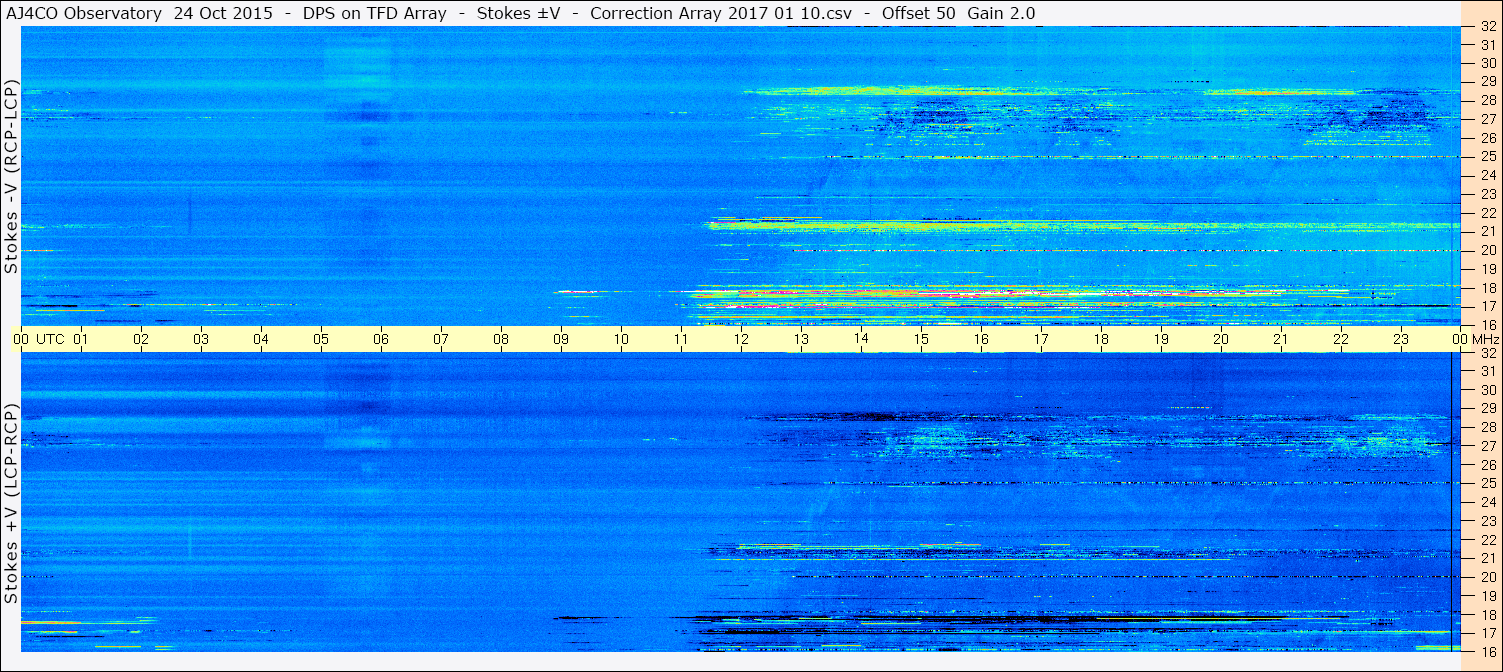Select the 11 hour marker on time axis

pos(681,339)
